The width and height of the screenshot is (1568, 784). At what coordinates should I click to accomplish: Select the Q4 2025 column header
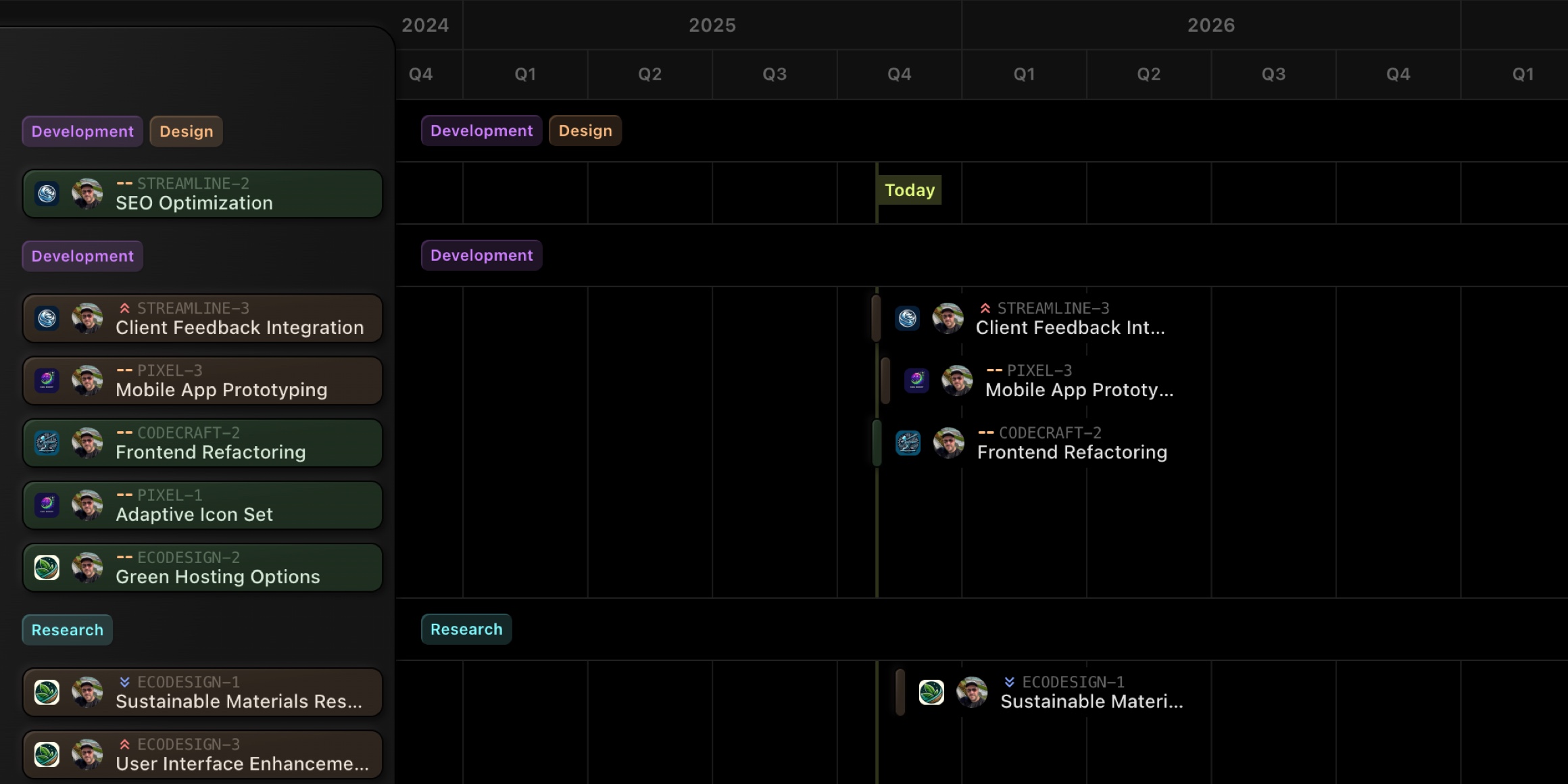point(899,74)
